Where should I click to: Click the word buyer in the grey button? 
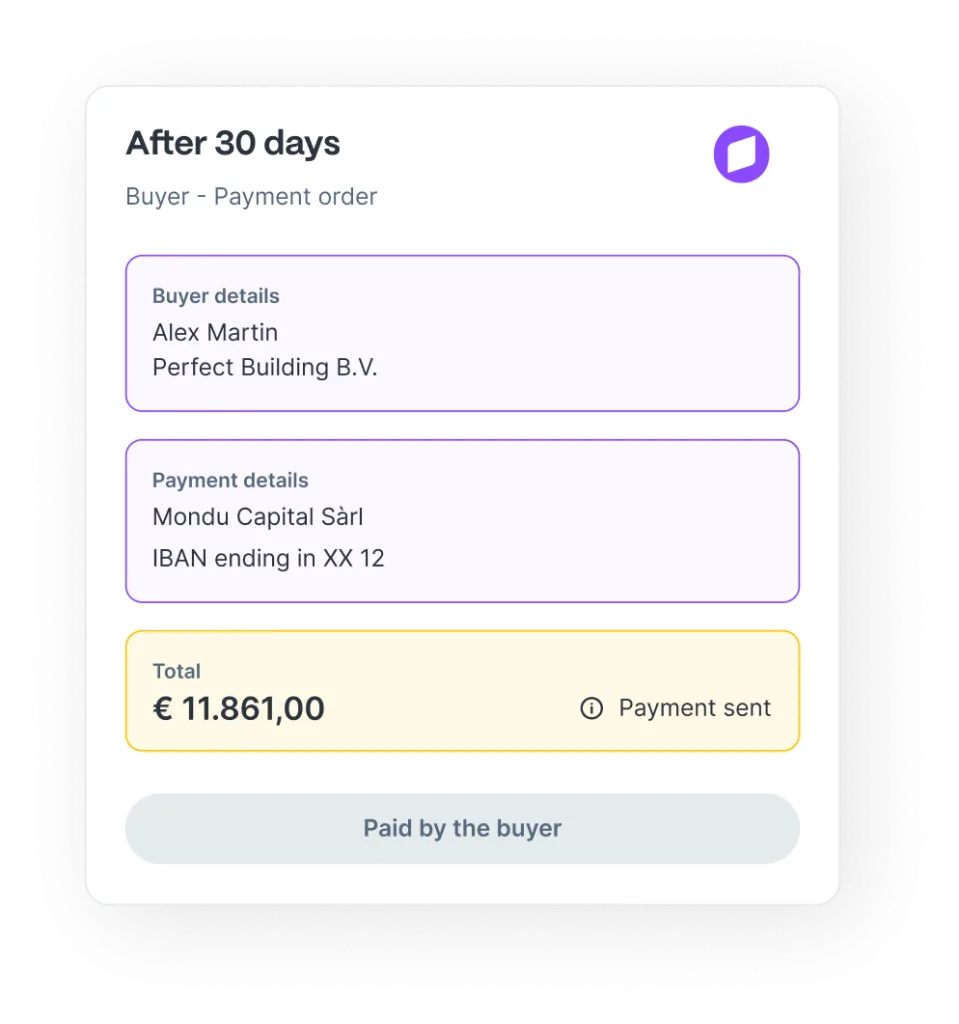(x=528, y=829)
